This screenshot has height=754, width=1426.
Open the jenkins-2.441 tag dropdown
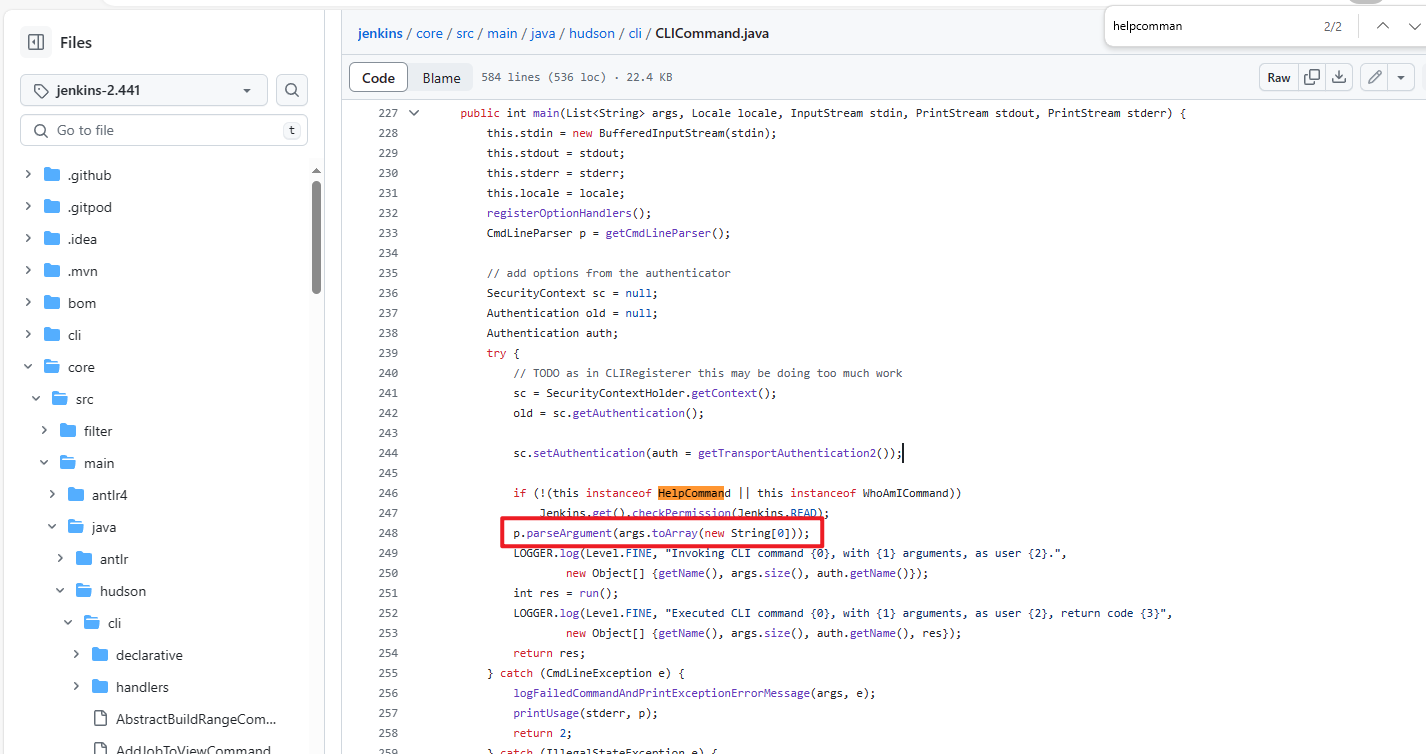144,90
